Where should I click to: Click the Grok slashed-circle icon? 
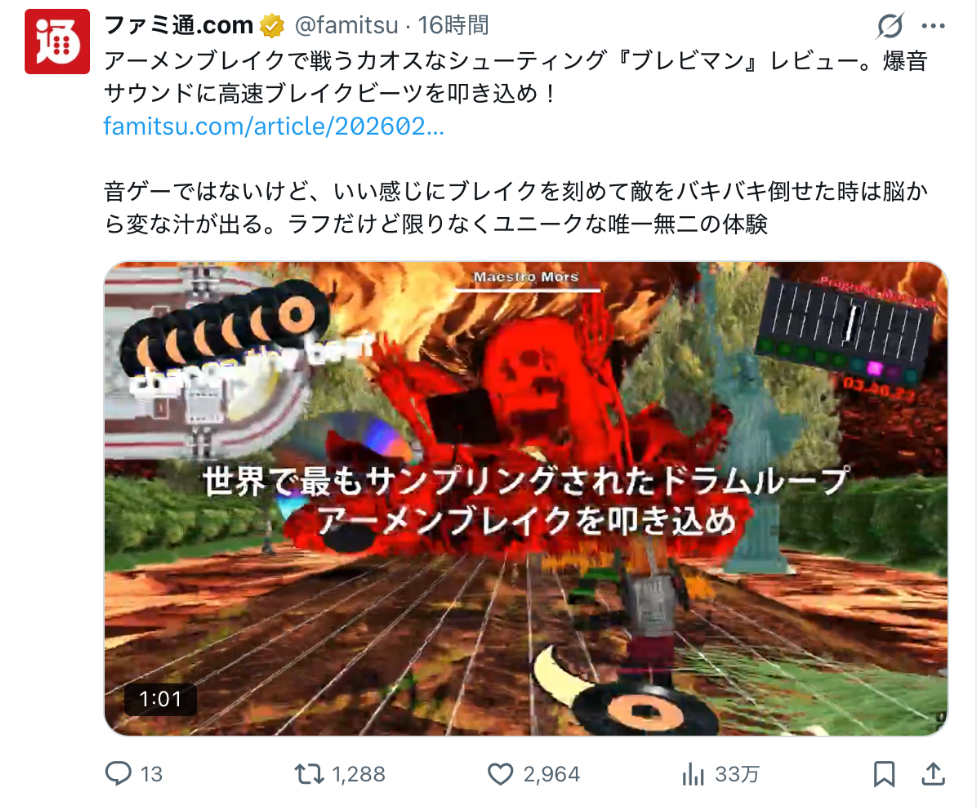pyautogui.click(x=889, y=26)
